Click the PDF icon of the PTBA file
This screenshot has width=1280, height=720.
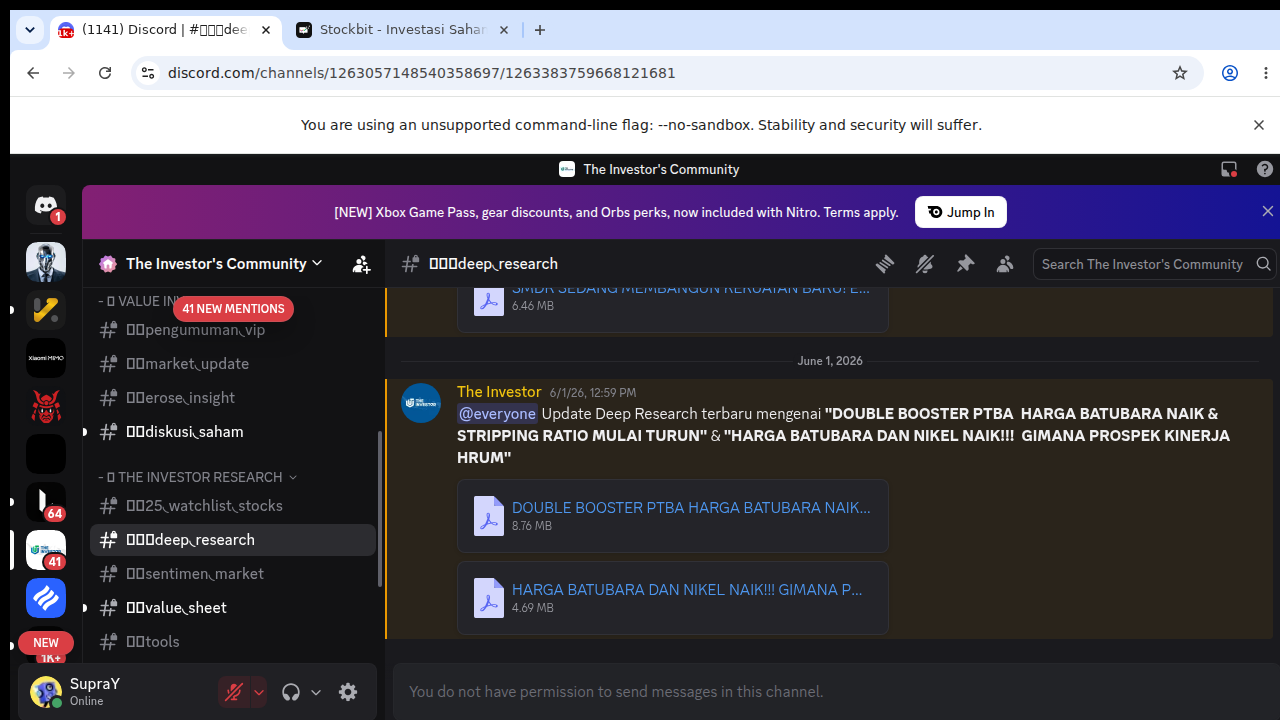pos(489,517)
